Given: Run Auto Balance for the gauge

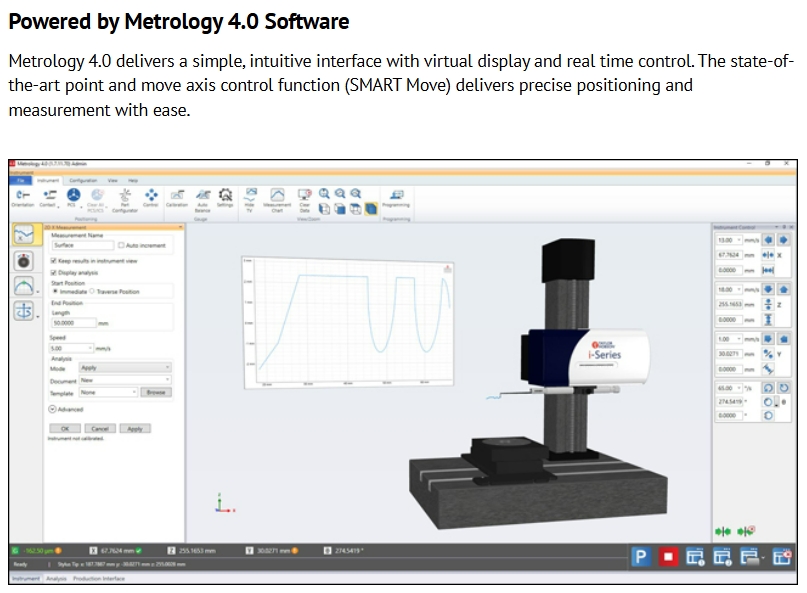Looking at the screenshot, I should (x=203, y=200).
